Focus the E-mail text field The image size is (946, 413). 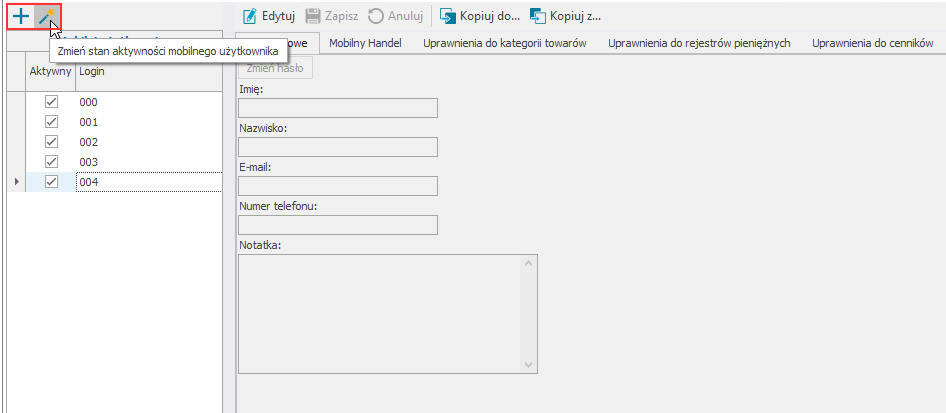(338, 186)
